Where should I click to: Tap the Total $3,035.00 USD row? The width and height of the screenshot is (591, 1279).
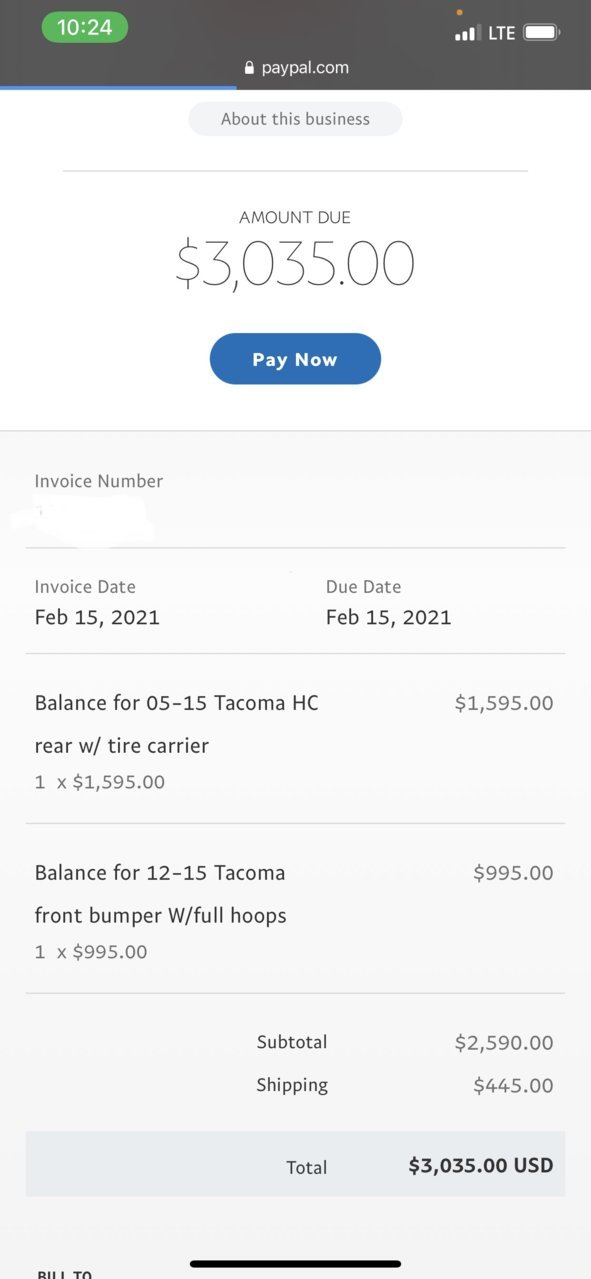tap(295, 1165)
